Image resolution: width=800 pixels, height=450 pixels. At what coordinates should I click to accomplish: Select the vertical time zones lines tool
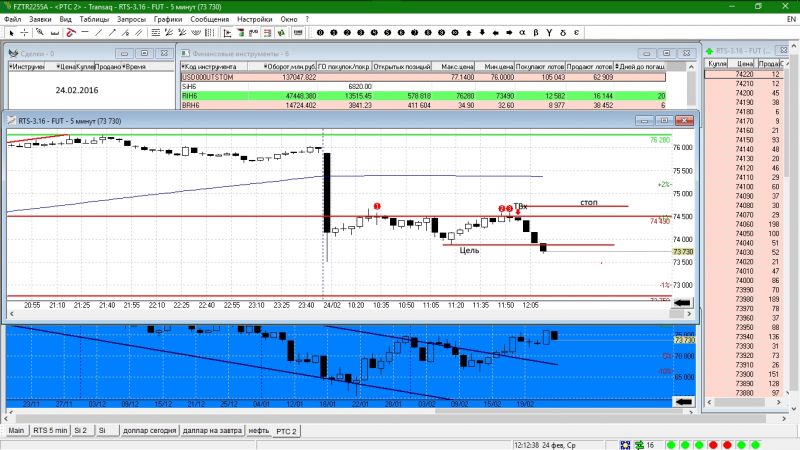(x=209, y=33)
